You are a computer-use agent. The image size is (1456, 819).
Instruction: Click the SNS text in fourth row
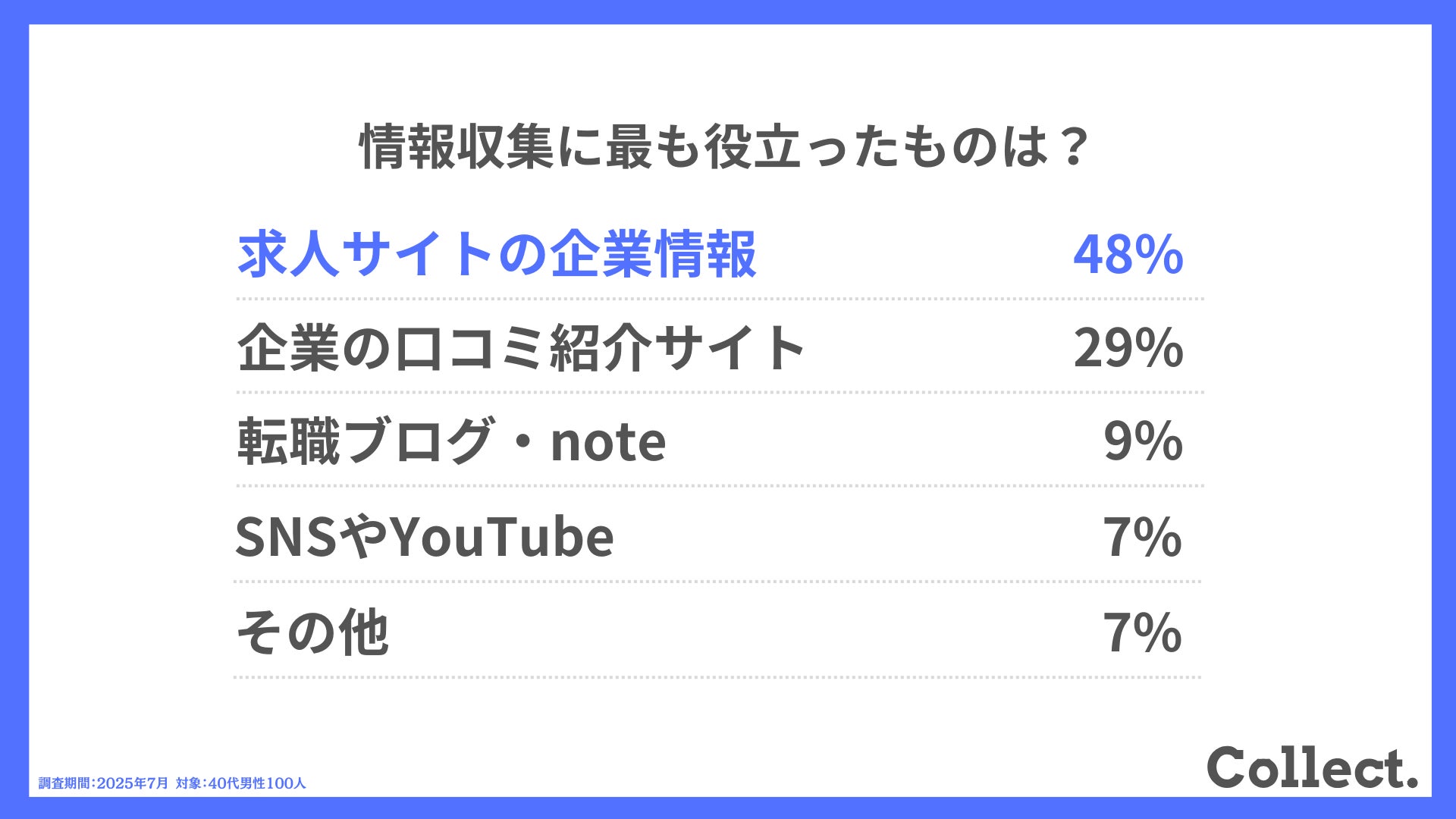pos(285,537)
